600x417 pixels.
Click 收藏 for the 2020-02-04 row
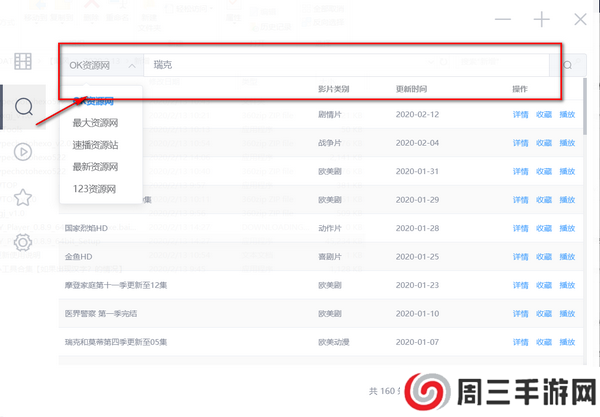pos(544,143)
